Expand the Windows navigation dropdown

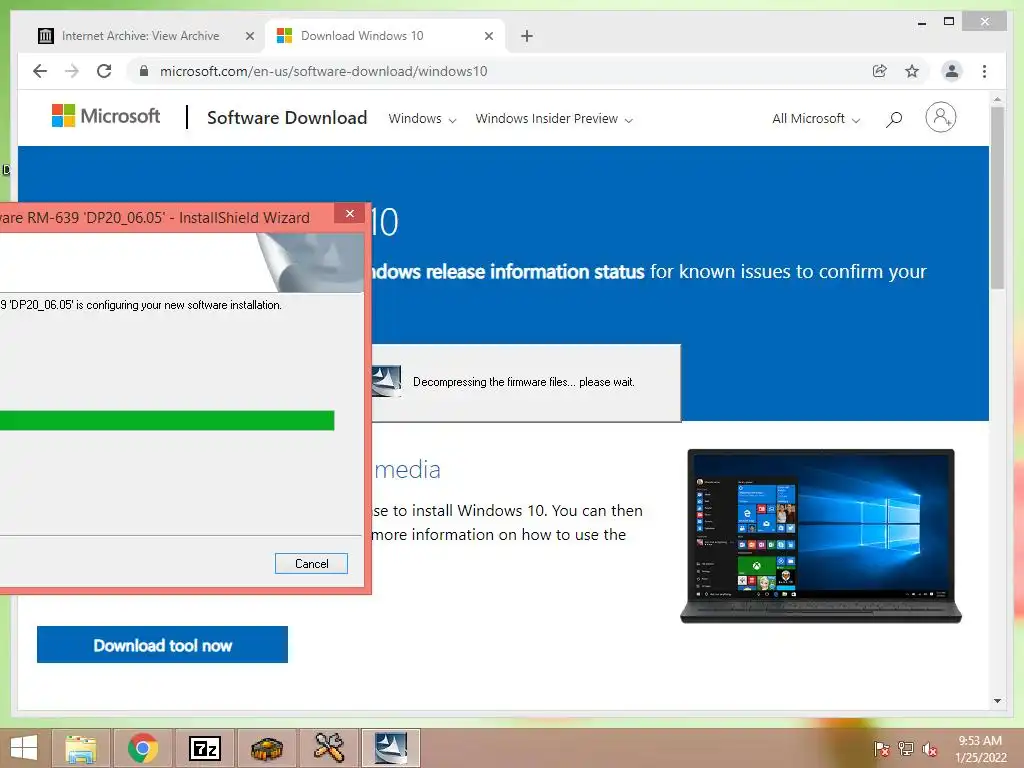click(422, 119)
